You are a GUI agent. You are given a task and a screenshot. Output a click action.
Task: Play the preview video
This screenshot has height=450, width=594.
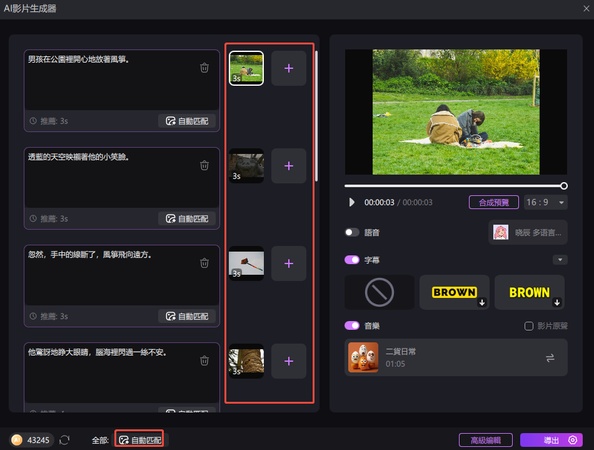coord(352,202)
